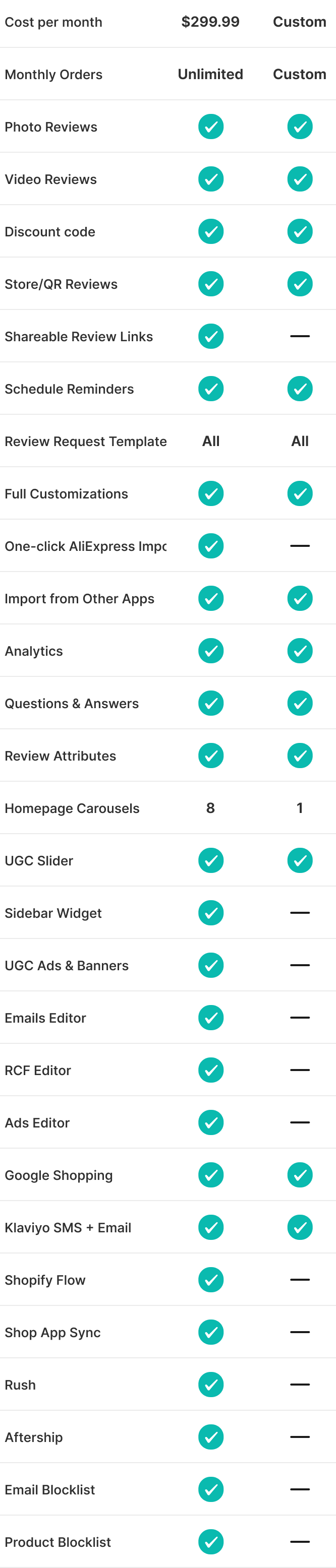Image resolution: width=336 pixels, height=1568 pixels.
Task: Click Product Blocklist checkmark icon
Action: coord(210,1542)
